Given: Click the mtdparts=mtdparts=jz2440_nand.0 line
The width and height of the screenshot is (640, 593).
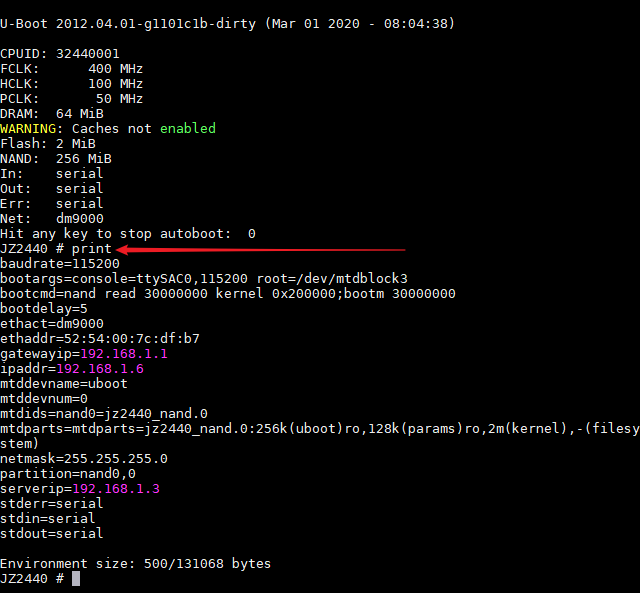Looking at the screenshot, I should (x=320, y=436).
